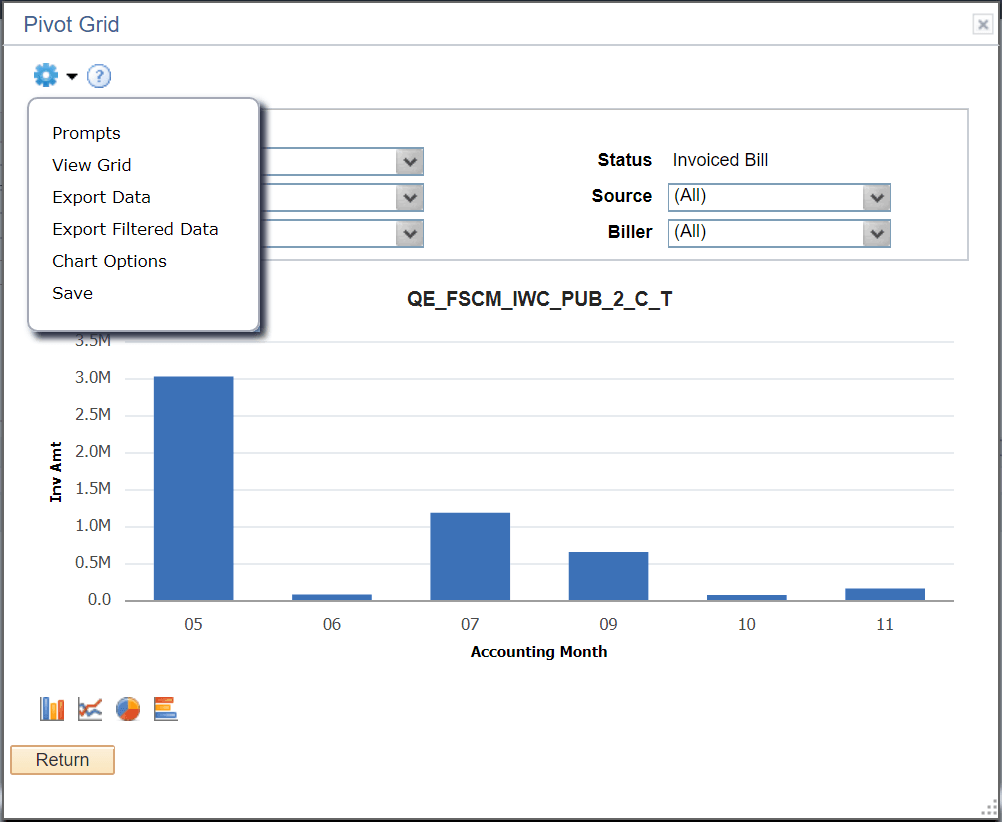Click the 3.0M y-axis value

coord(93,377)
